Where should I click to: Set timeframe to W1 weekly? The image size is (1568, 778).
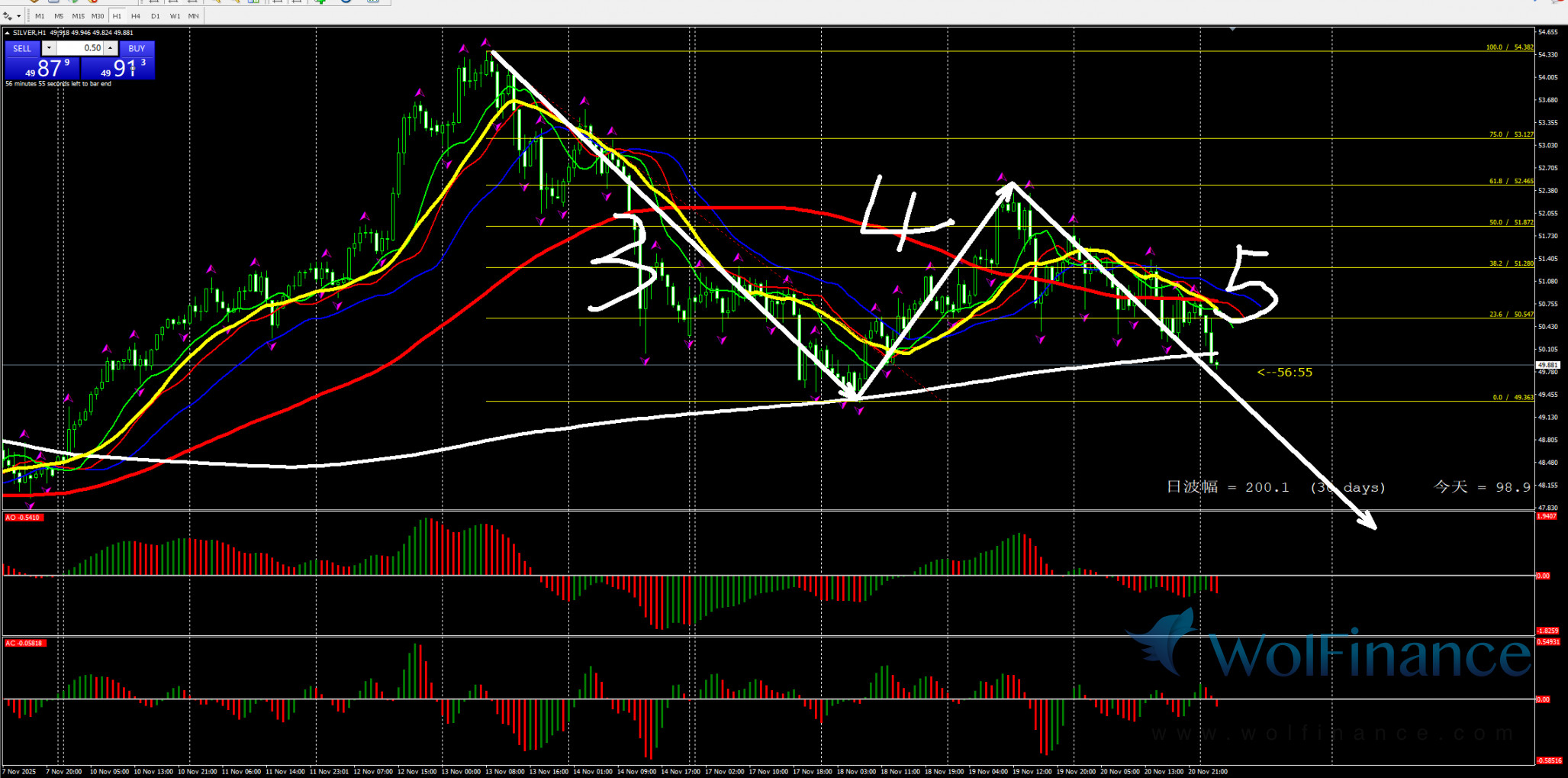[x=175, y=16]
